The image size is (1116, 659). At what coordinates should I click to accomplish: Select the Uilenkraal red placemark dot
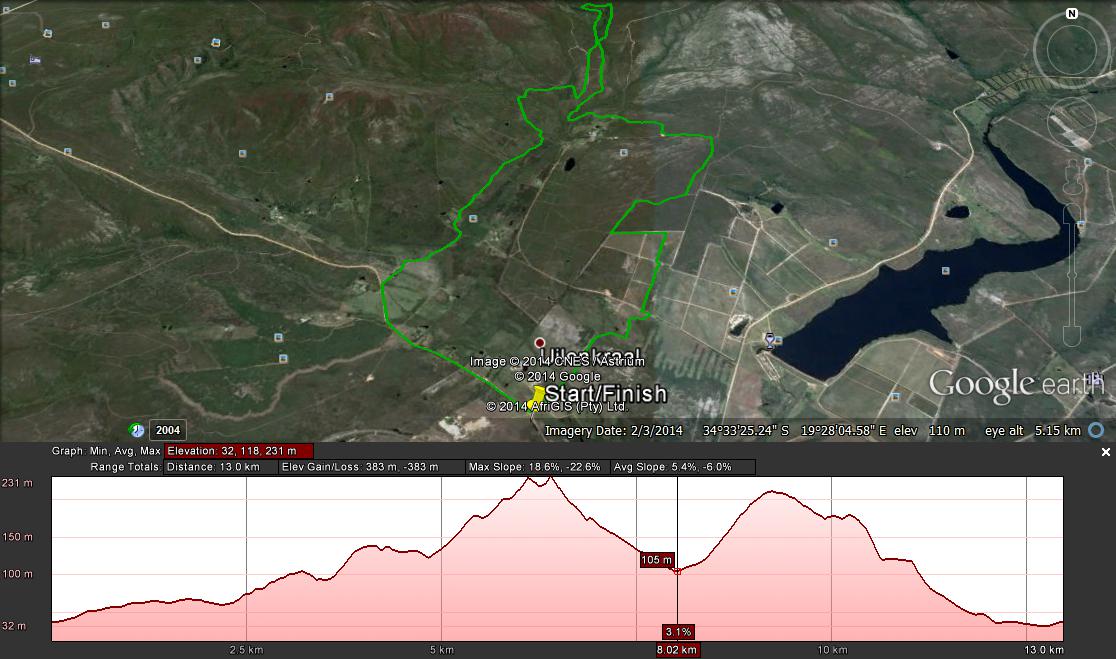[540, 343]
